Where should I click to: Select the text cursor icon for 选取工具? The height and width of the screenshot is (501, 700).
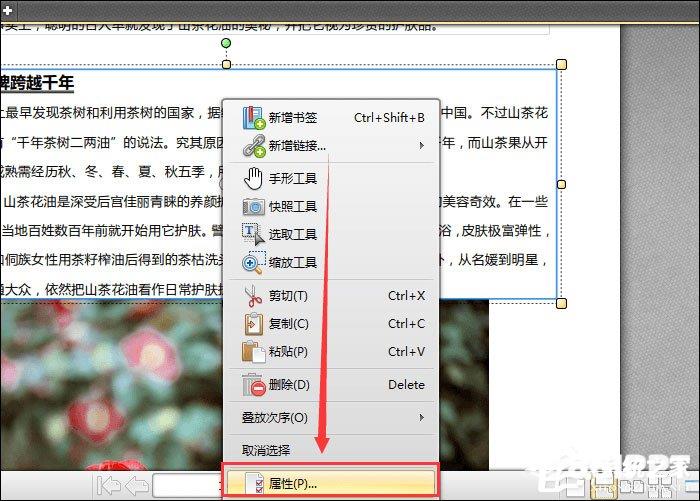tap(253, 234)
